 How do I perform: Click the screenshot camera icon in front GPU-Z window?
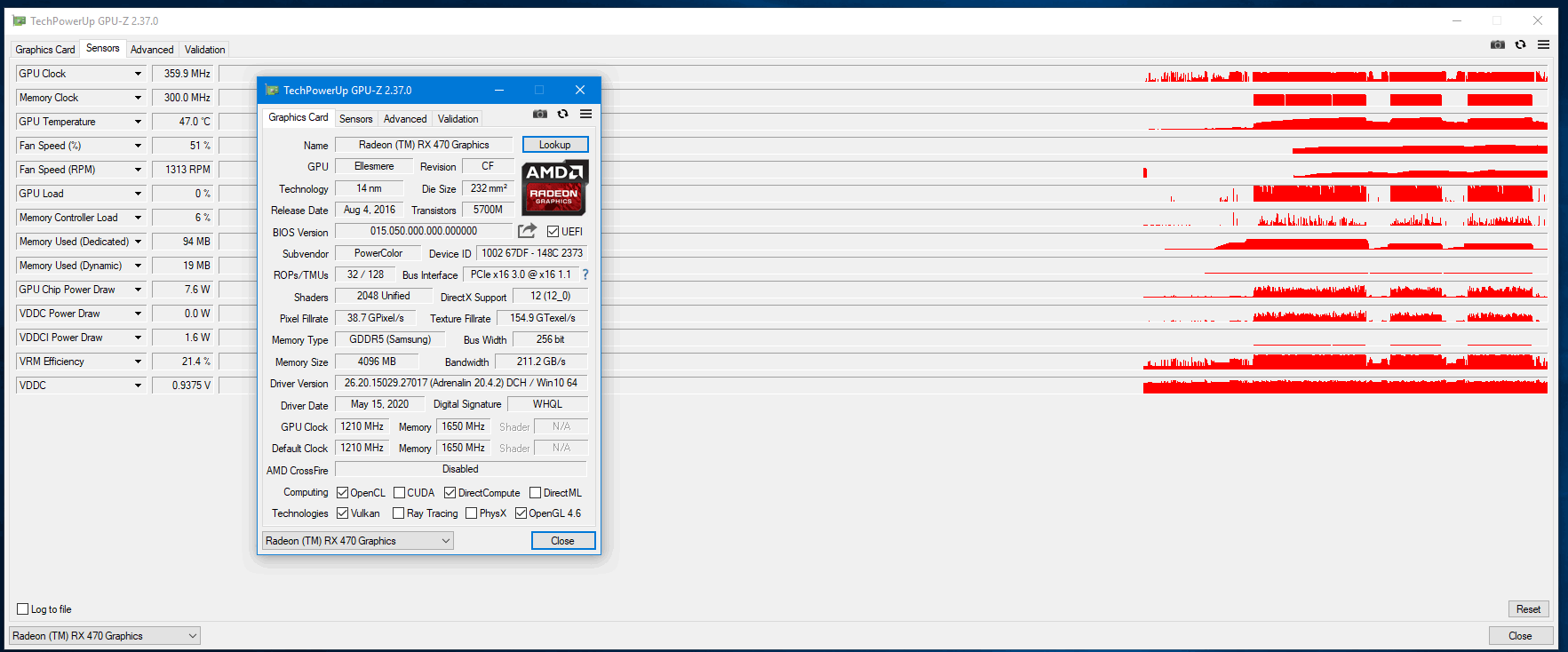[540, 114]
